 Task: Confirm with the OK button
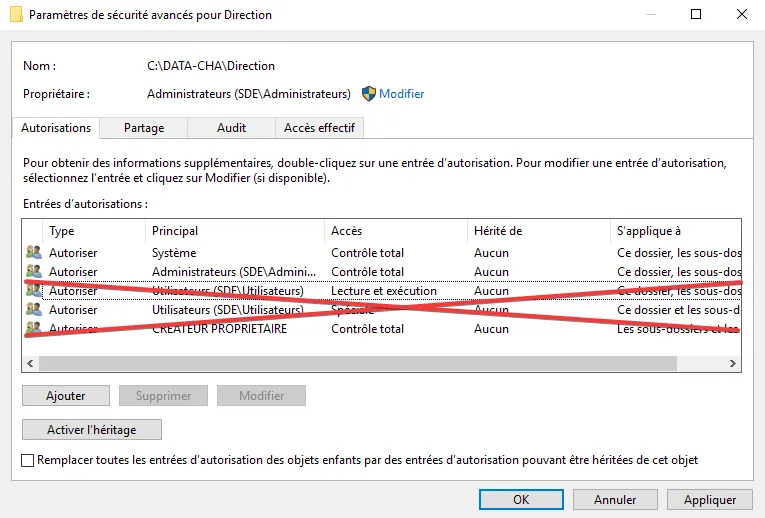[x=521, y=499]
